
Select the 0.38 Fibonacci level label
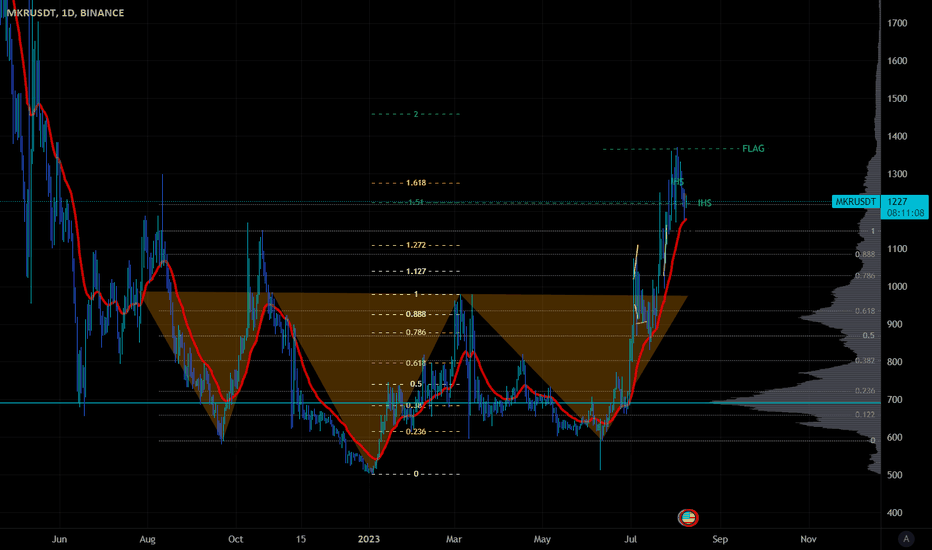tap(414, 406)
